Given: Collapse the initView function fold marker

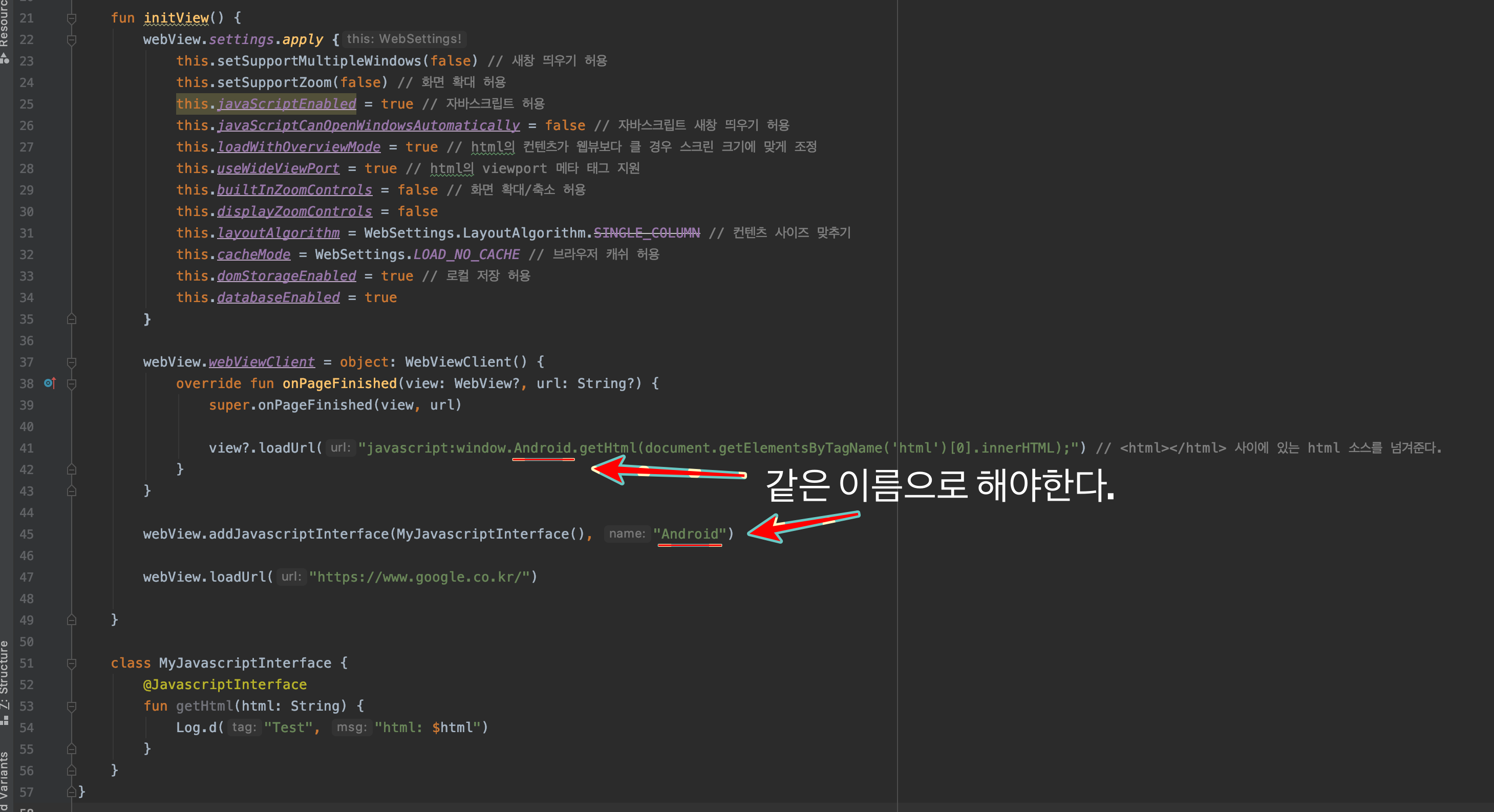Looking at the screenshot, I should pos(71,18).
